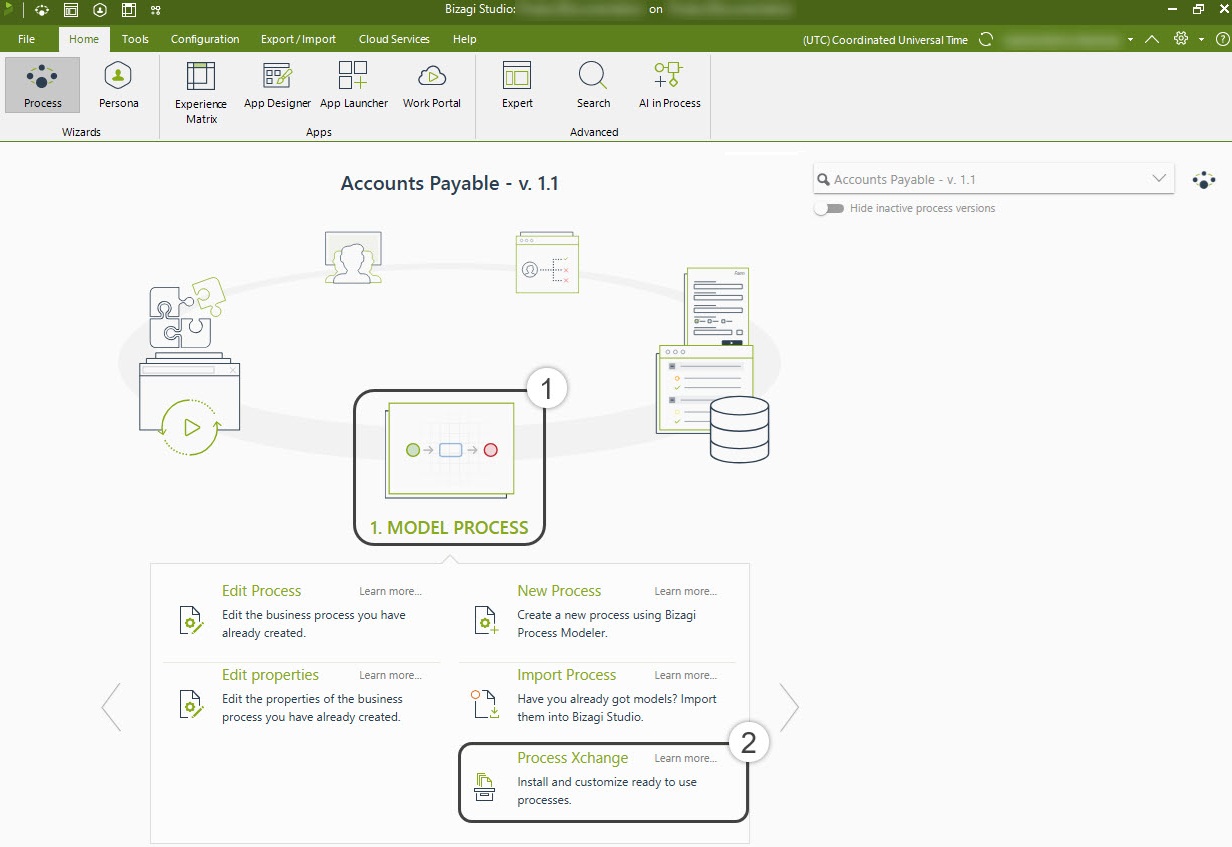Click the timezone refresh circle indicator
Image resolution: width=1232 pixels, height=847 pixels.
(x=986, y=39)
